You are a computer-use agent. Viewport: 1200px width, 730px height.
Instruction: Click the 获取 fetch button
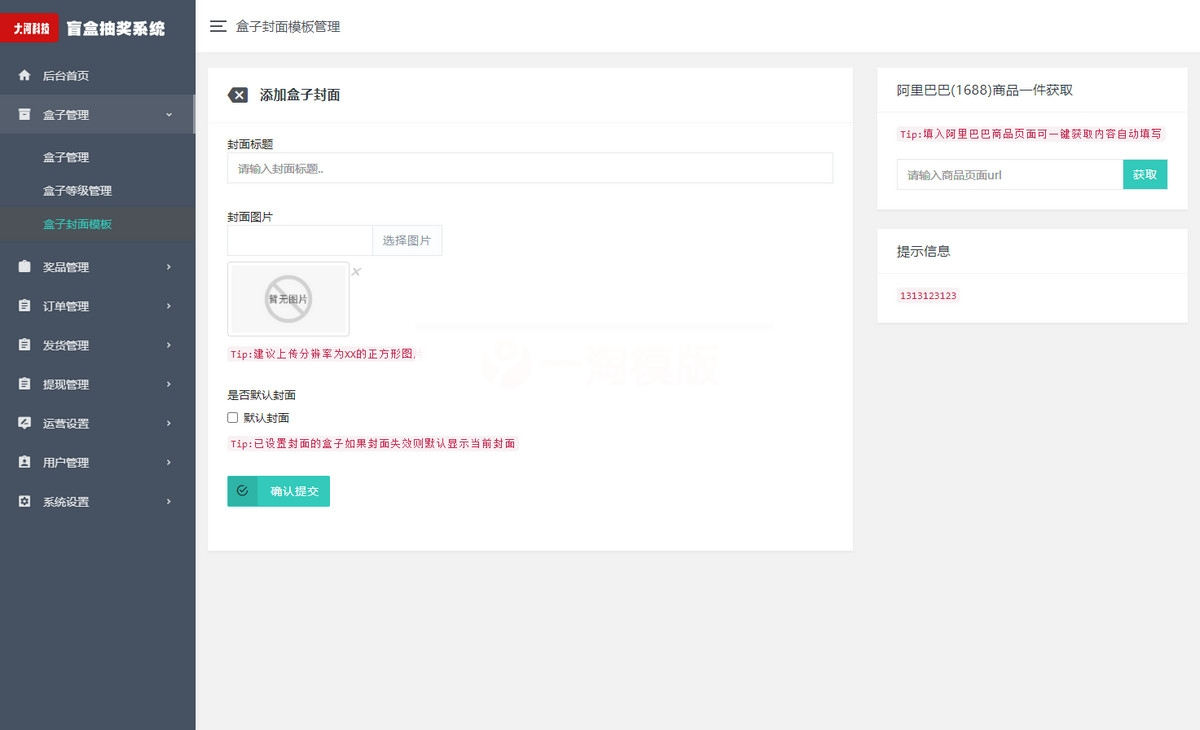(1145, 174)
